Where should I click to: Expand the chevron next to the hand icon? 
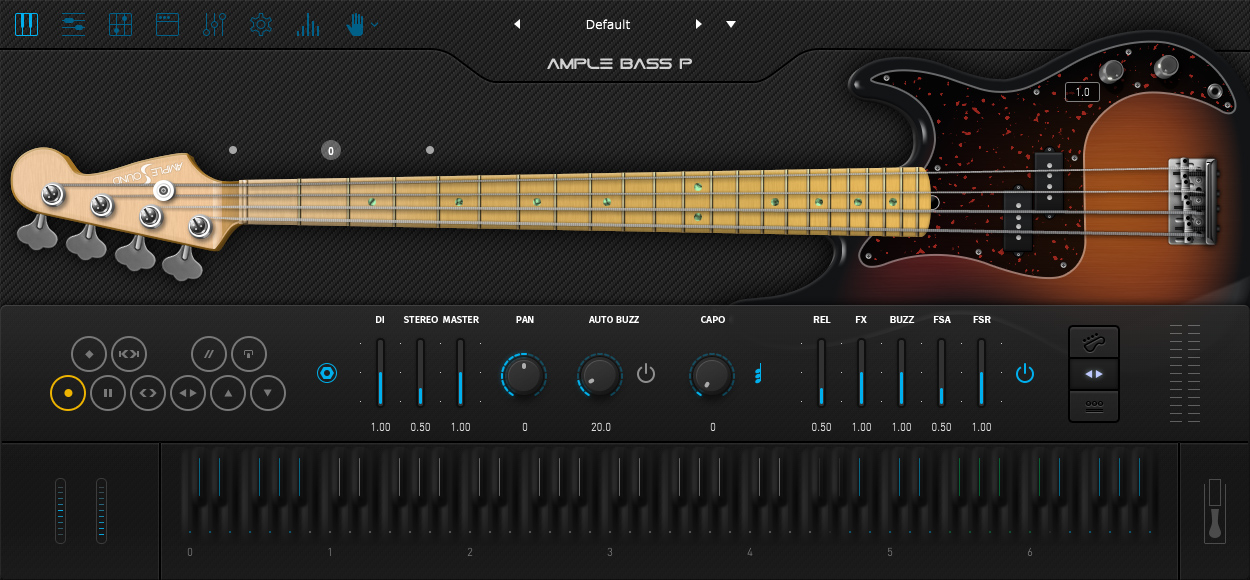click(x=373, y=24)
